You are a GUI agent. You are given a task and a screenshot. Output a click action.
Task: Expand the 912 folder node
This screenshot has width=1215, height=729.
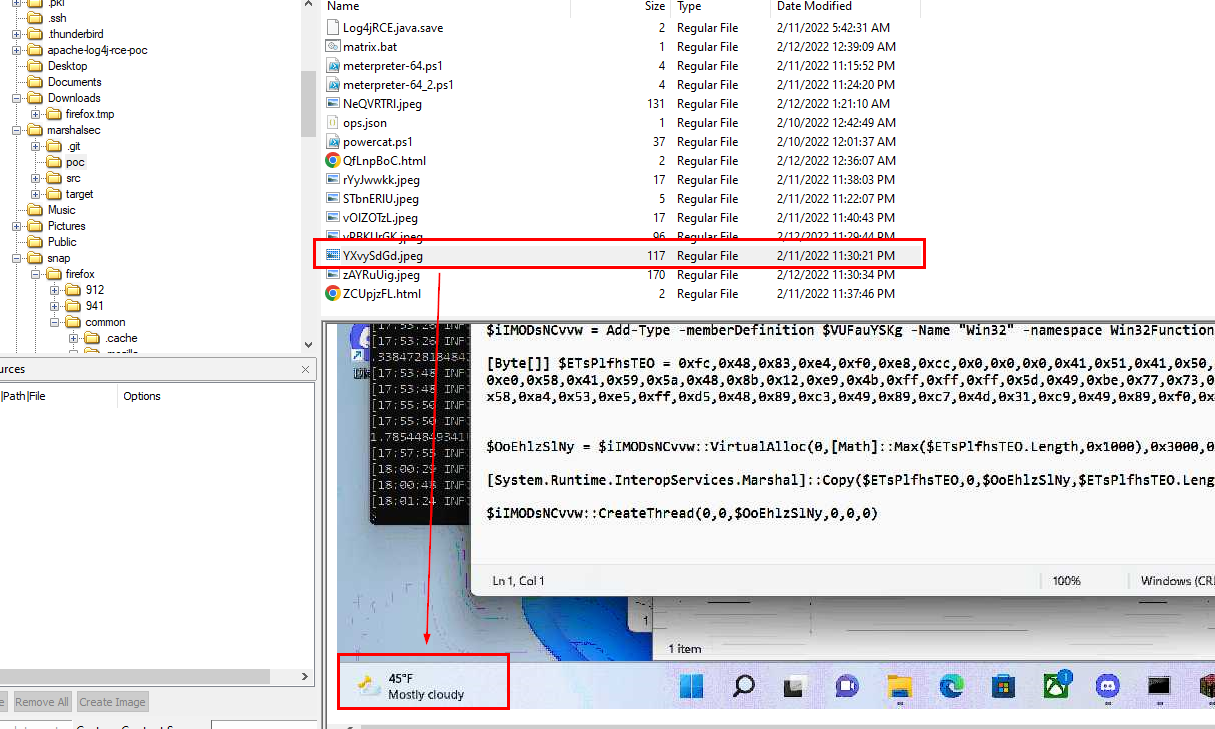click(55, 290)
